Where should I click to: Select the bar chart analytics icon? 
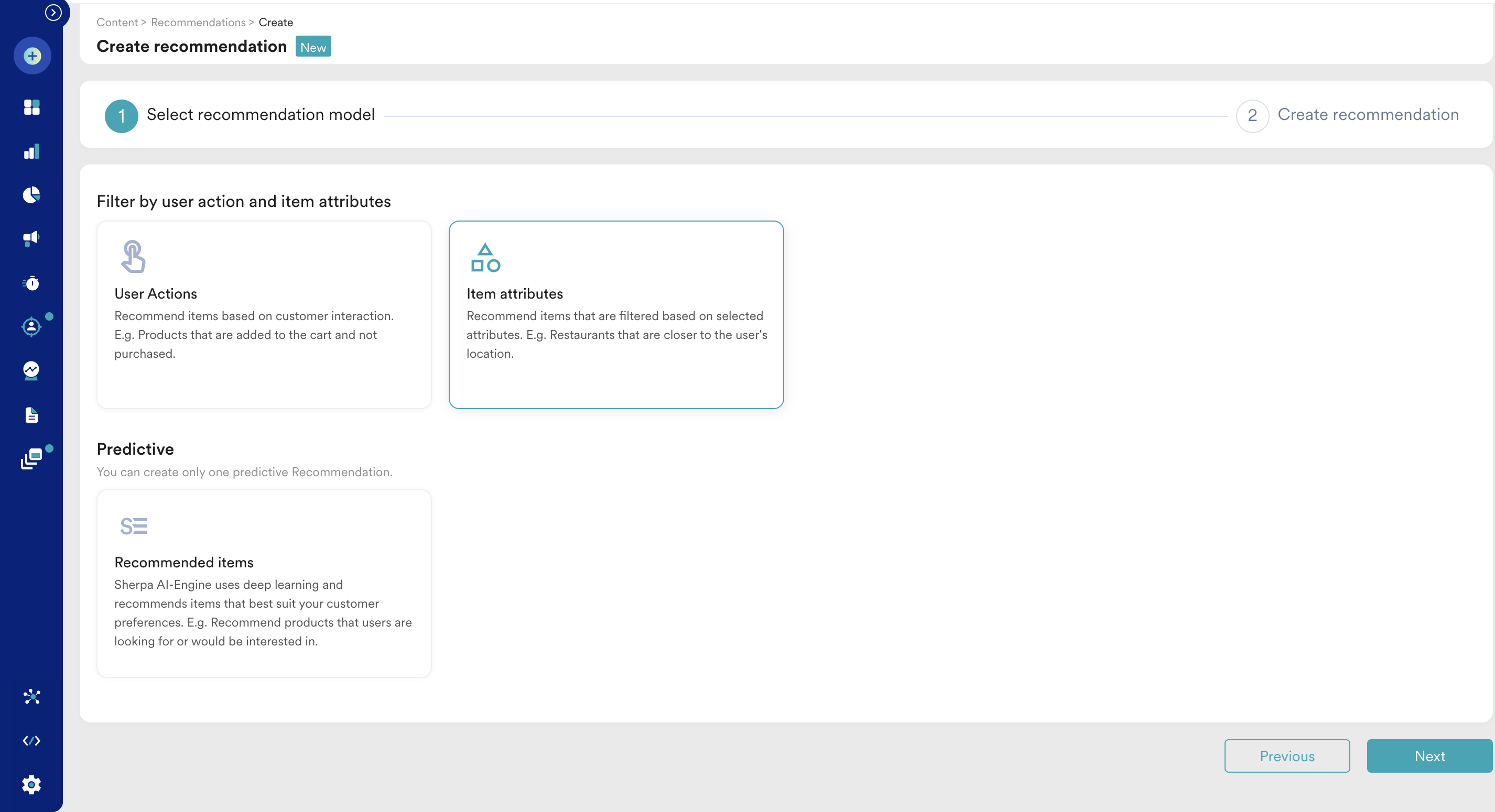32,151
